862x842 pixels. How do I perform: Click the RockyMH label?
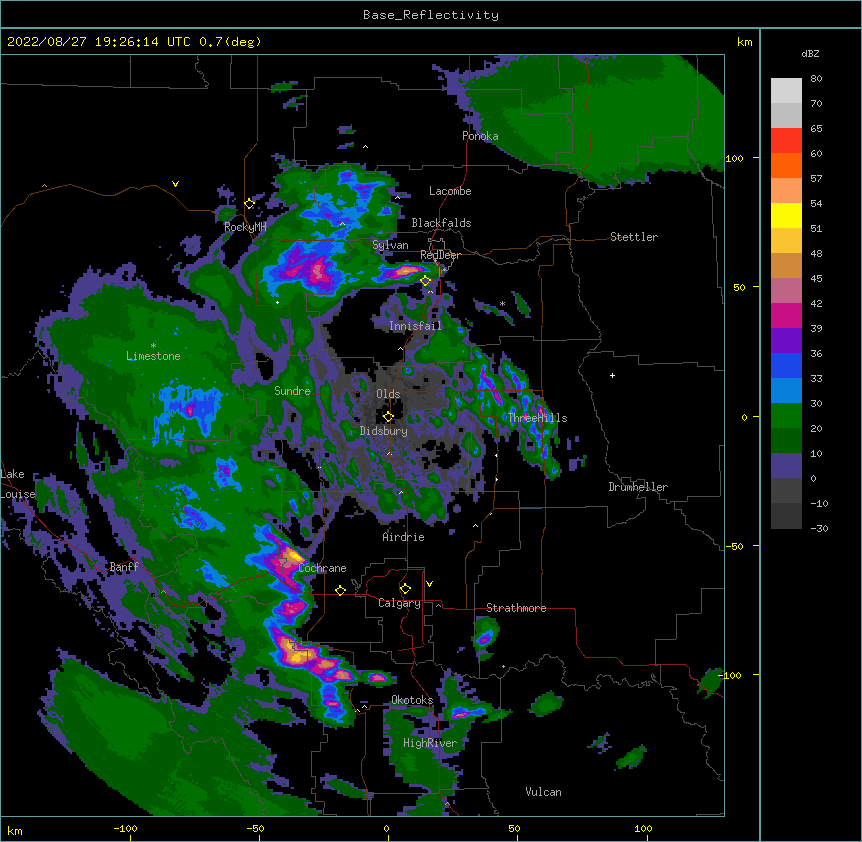pyautogui.click(x=245, y=227)
